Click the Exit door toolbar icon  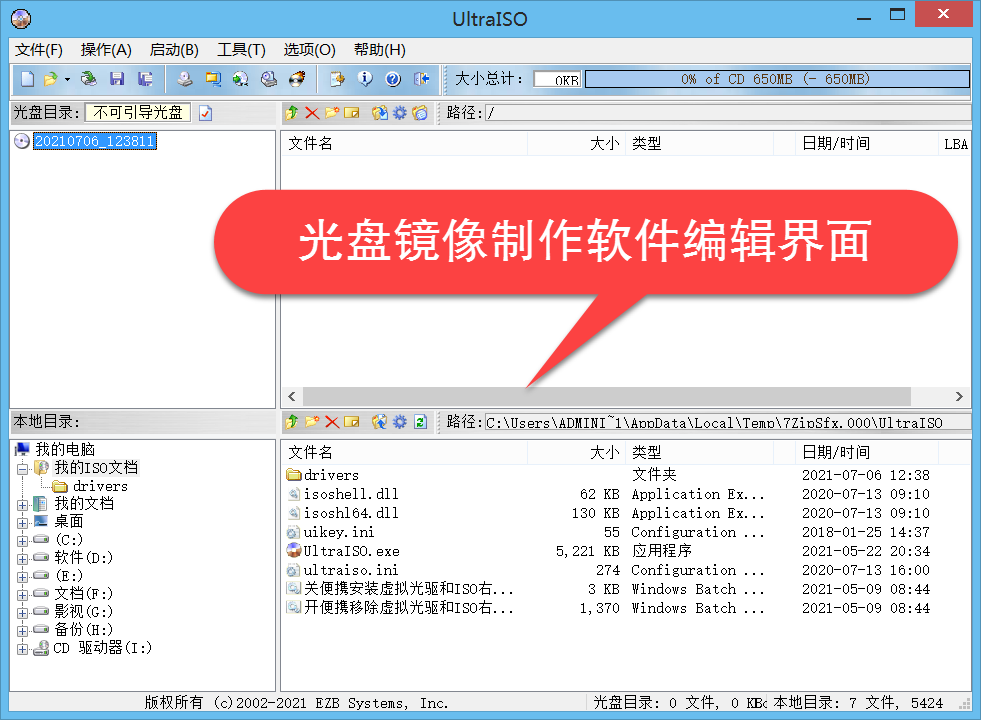tap(421, 79)
